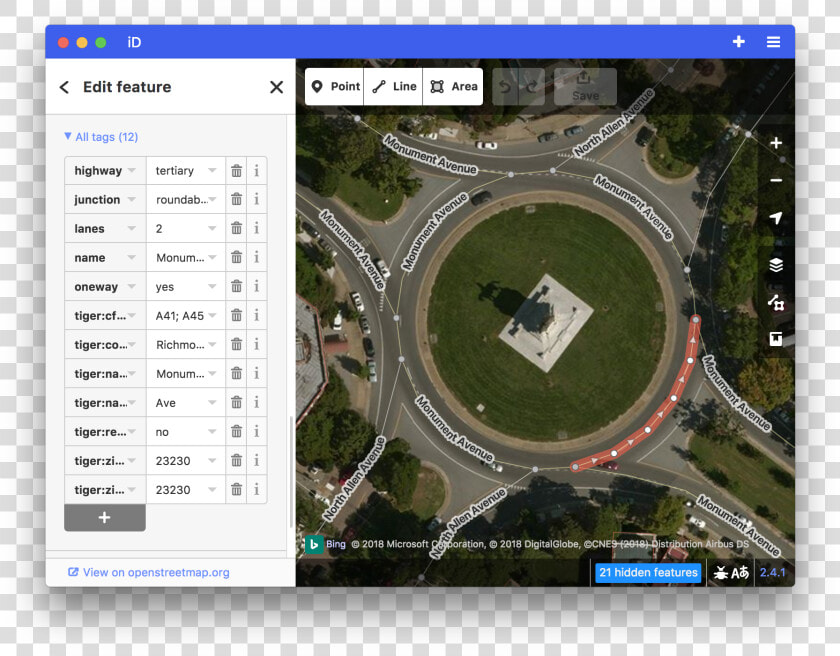Viewport: 840px width, 656px height.
Task: Delete the lanes tag row
Action: [236, 229]
